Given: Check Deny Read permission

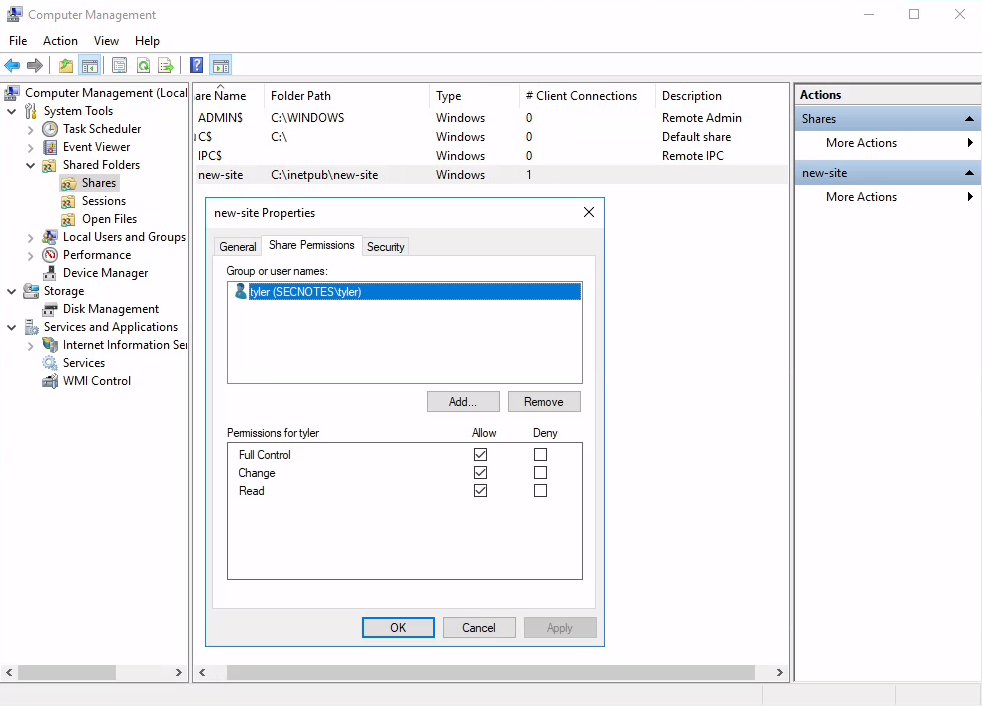Looking at the screenshot, I should tap(540, 491).
